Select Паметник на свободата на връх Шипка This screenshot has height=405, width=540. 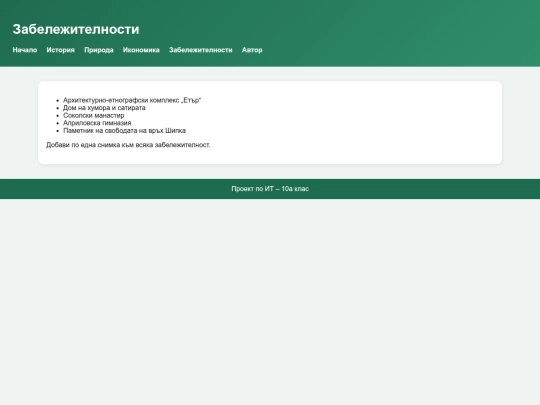click(x=124, y=131)
